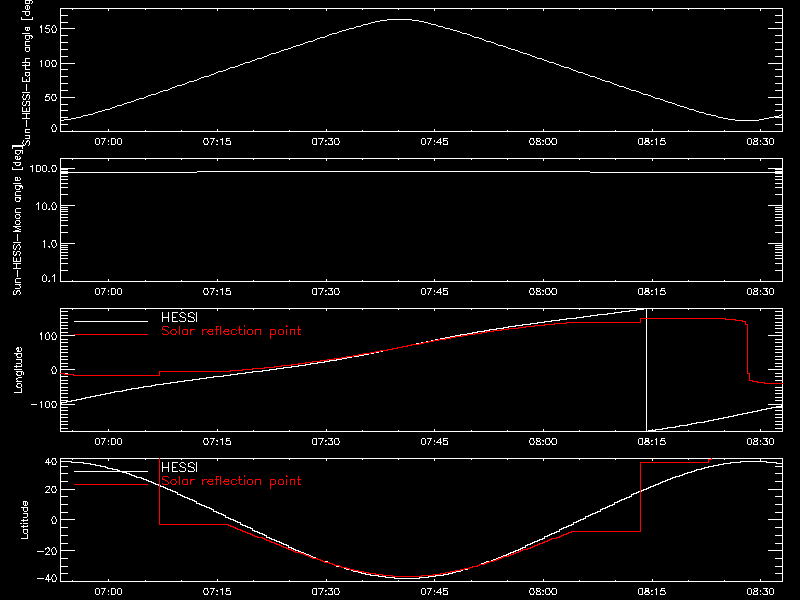Select 07:00 label below Earth angle plot

coord(108,141)
